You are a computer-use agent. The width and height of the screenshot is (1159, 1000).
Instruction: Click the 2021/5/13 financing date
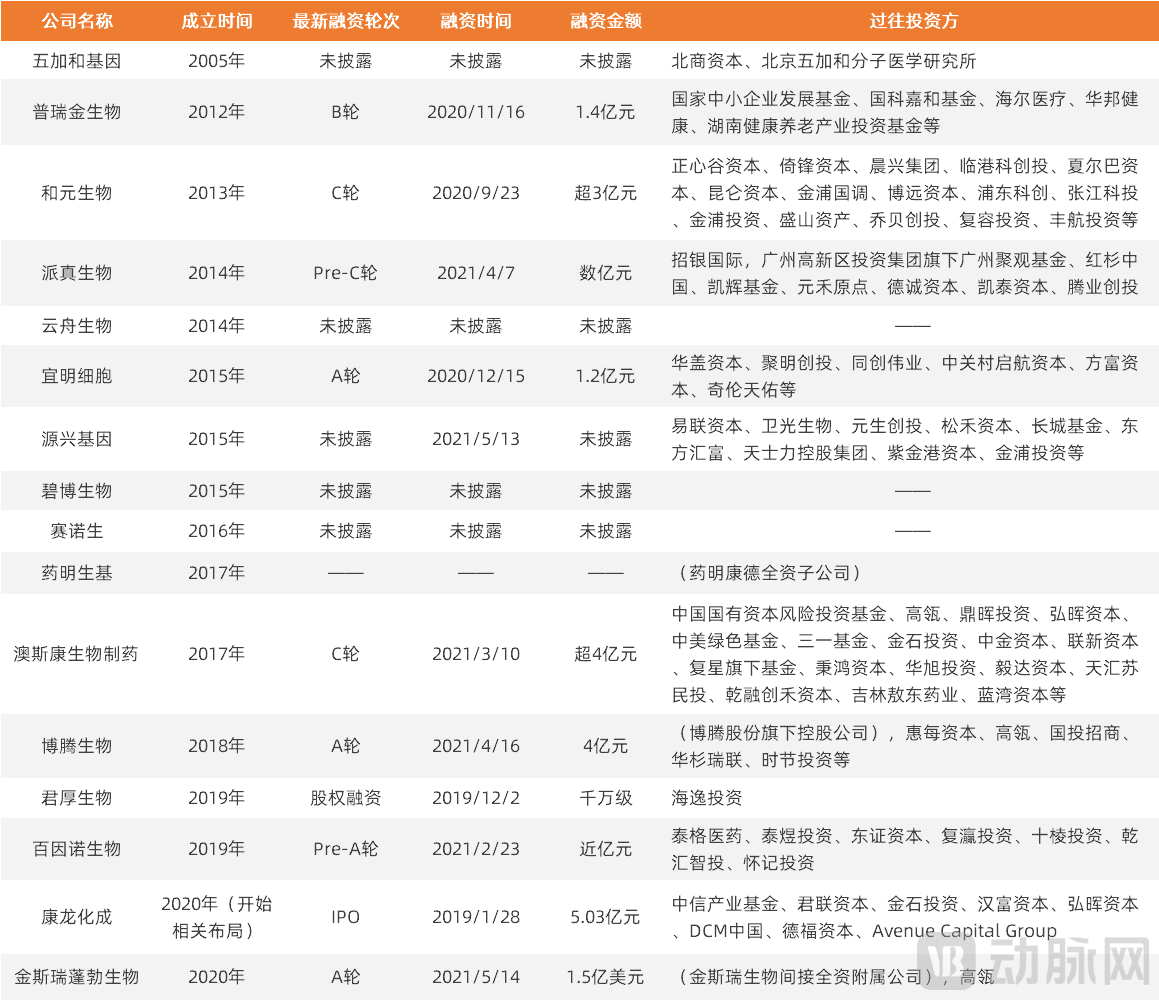(x=476, y=439)
